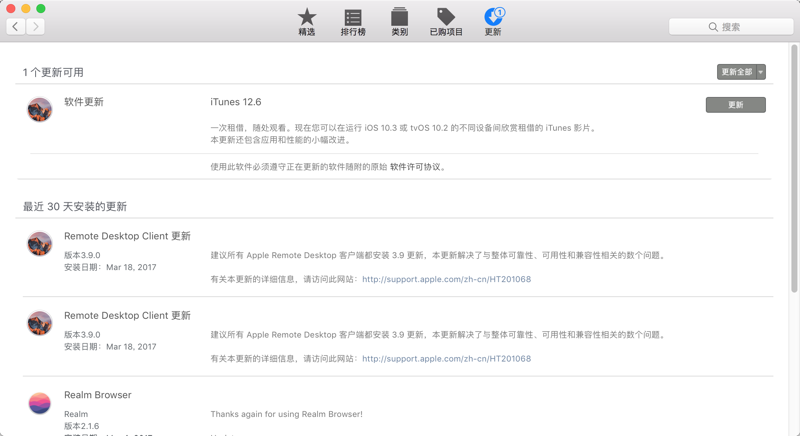The width and height of the screenshot is (800, 436).
Task: Click the second Remote Desktop Client update icon
Action: pyautogui.click(x=40, y=323)
